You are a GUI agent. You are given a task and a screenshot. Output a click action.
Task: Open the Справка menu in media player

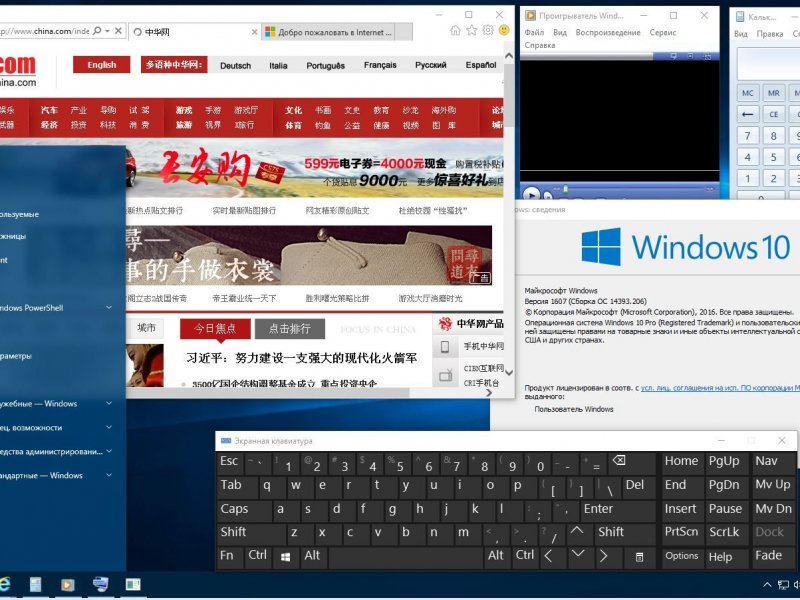[539, 45]
